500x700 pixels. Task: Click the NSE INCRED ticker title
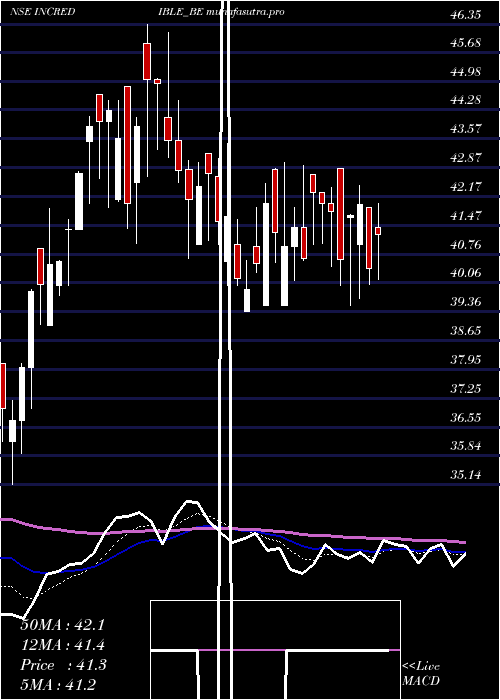[x=42, y=12]
